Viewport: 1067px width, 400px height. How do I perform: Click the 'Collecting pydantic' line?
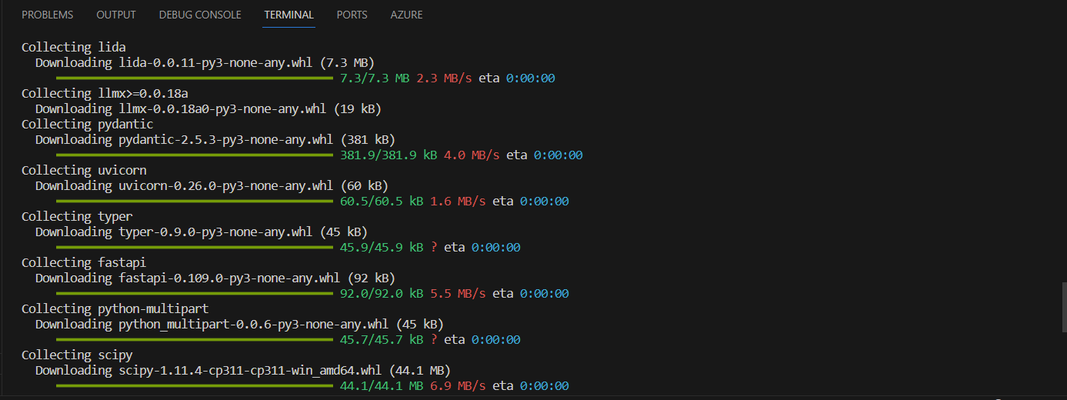(87, 124)
